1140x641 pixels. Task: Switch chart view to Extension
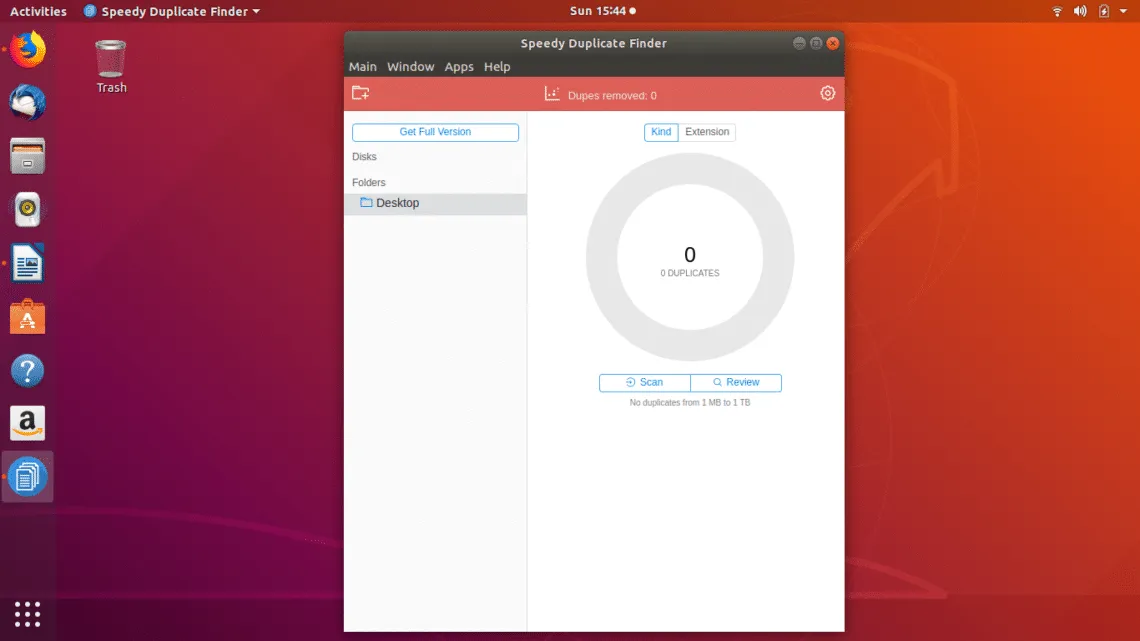(707, 132)
